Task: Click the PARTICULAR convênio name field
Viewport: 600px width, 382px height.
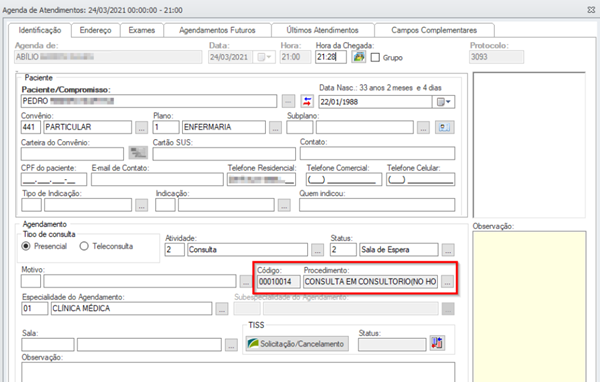Action: (88, 127)
